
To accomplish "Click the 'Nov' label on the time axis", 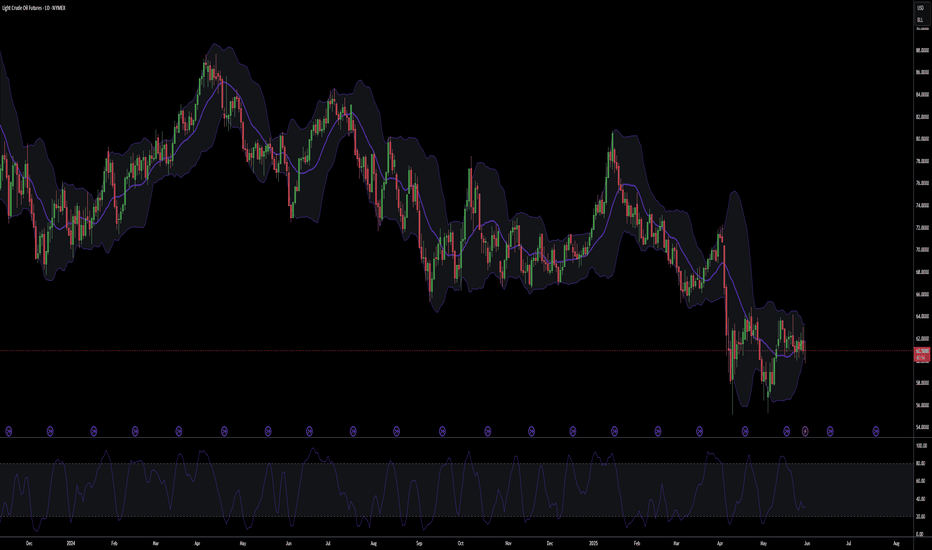I will (x=508, y=543).
